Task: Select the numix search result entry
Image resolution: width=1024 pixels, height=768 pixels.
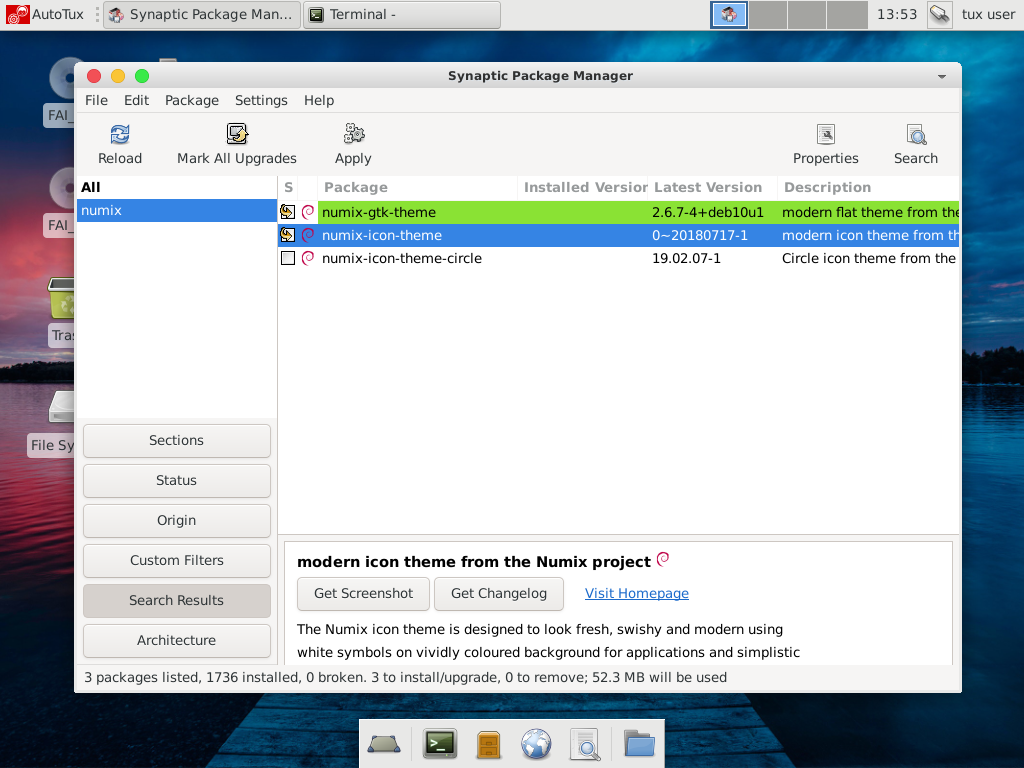Action: (177, 210)
